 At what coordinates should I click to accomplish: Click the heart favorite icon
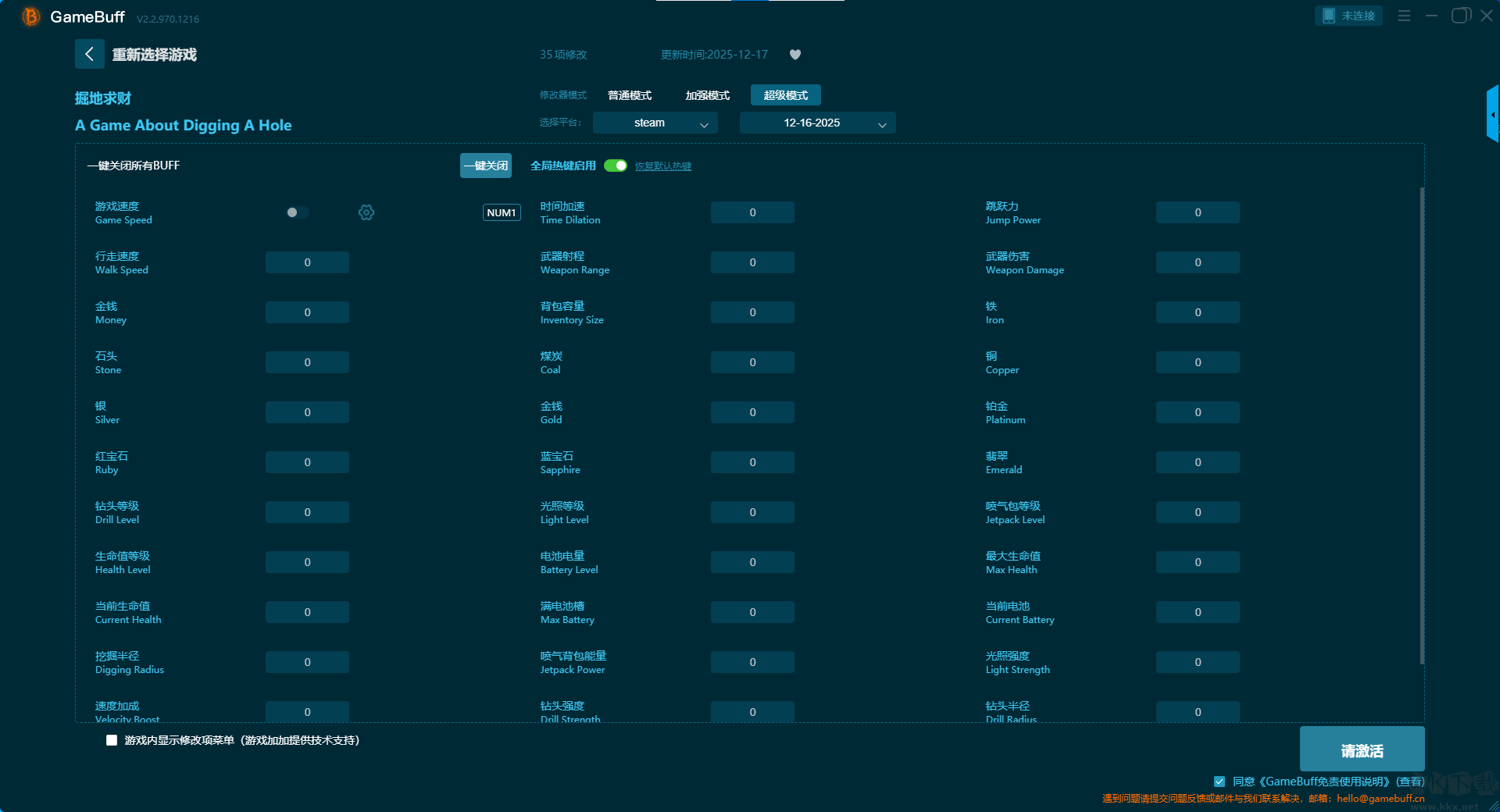[x=795, y=55]
